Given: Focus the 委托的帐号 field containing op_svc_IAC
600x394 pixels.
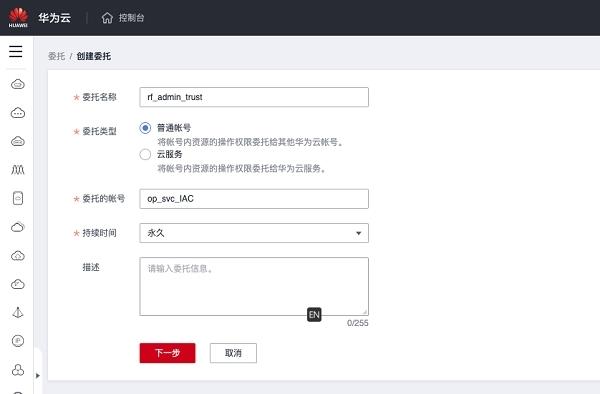Looking at the screenshot, I should point(254,199).
